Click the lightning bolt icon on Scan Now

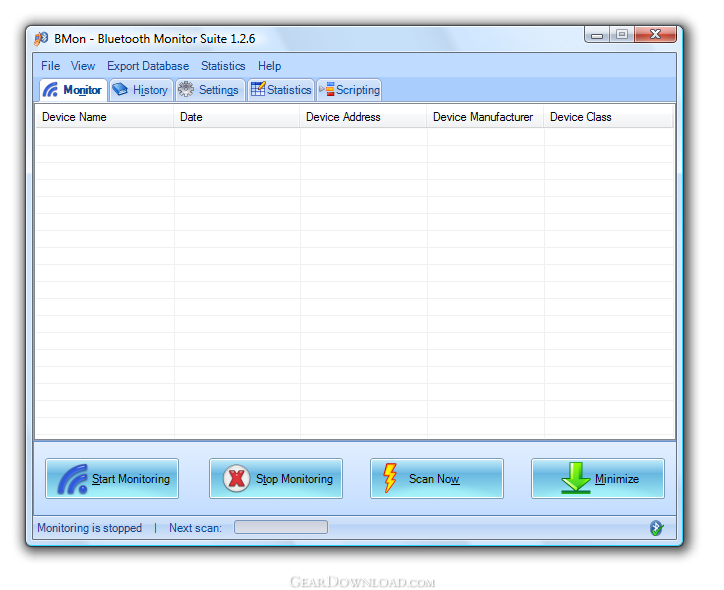(x=390, y=478)
